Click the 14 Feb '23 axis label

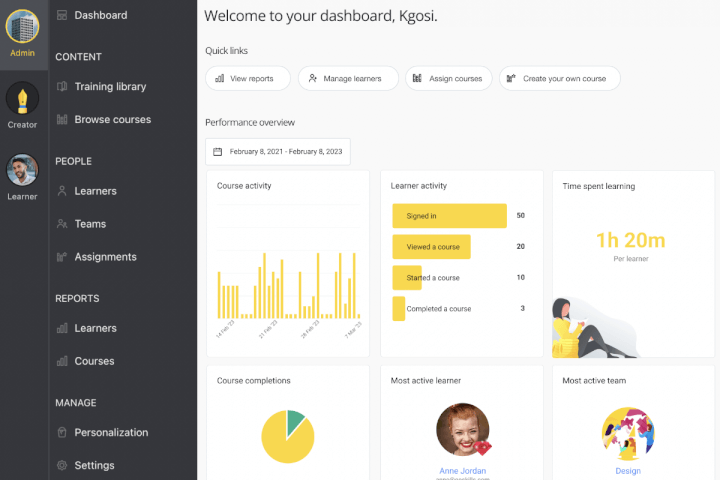(225, 329)
